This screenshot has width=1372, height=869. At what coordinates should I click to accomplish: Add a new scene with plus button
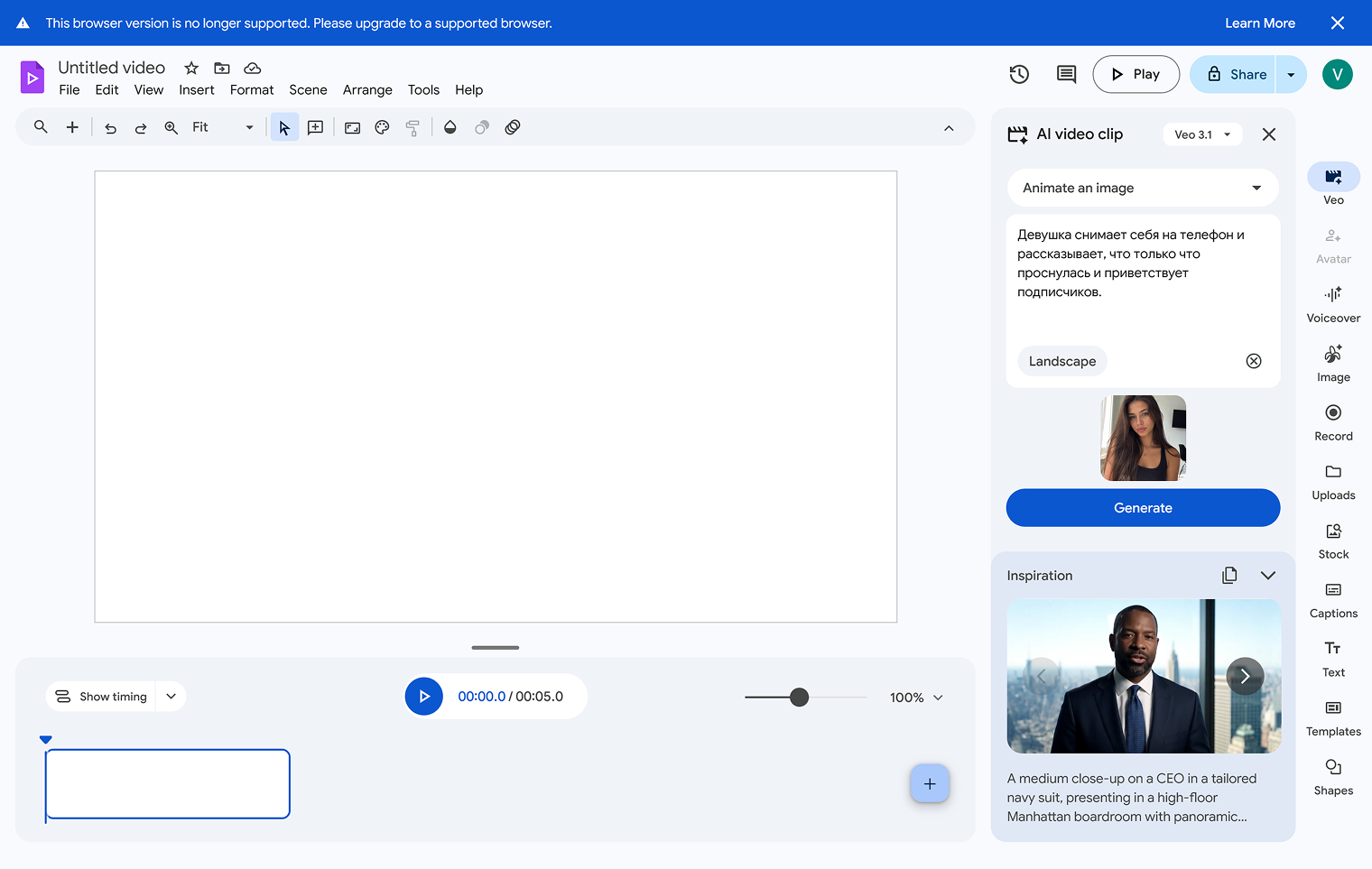[930, 783]
